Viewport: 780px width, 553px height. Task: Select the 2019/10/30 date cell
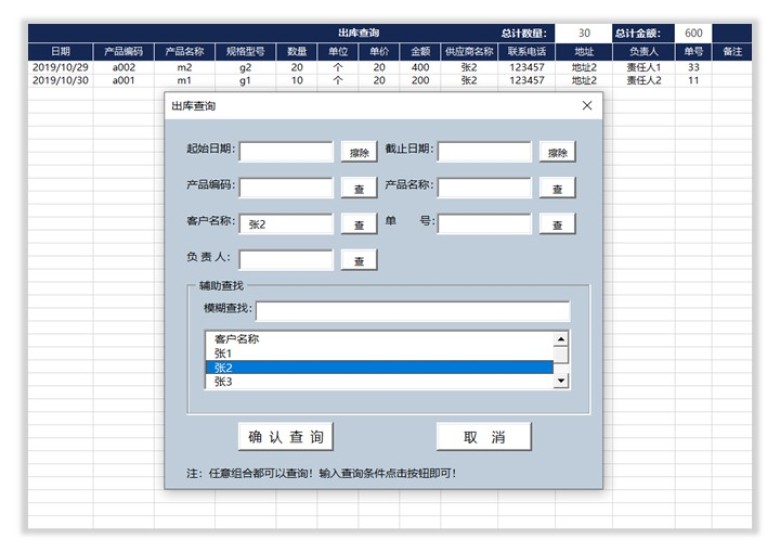point(60,80)
